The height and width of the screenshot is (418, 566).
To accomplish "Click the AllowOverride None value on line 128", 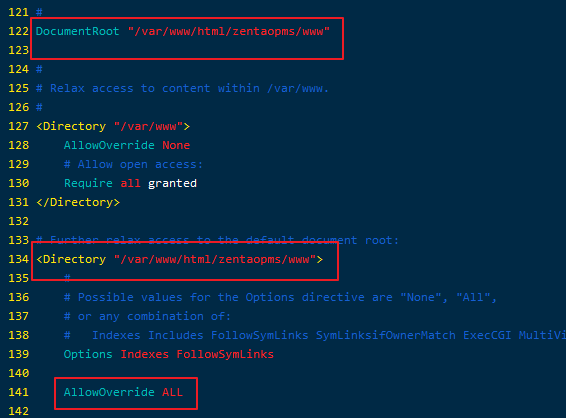I will (x=176, y=145).
